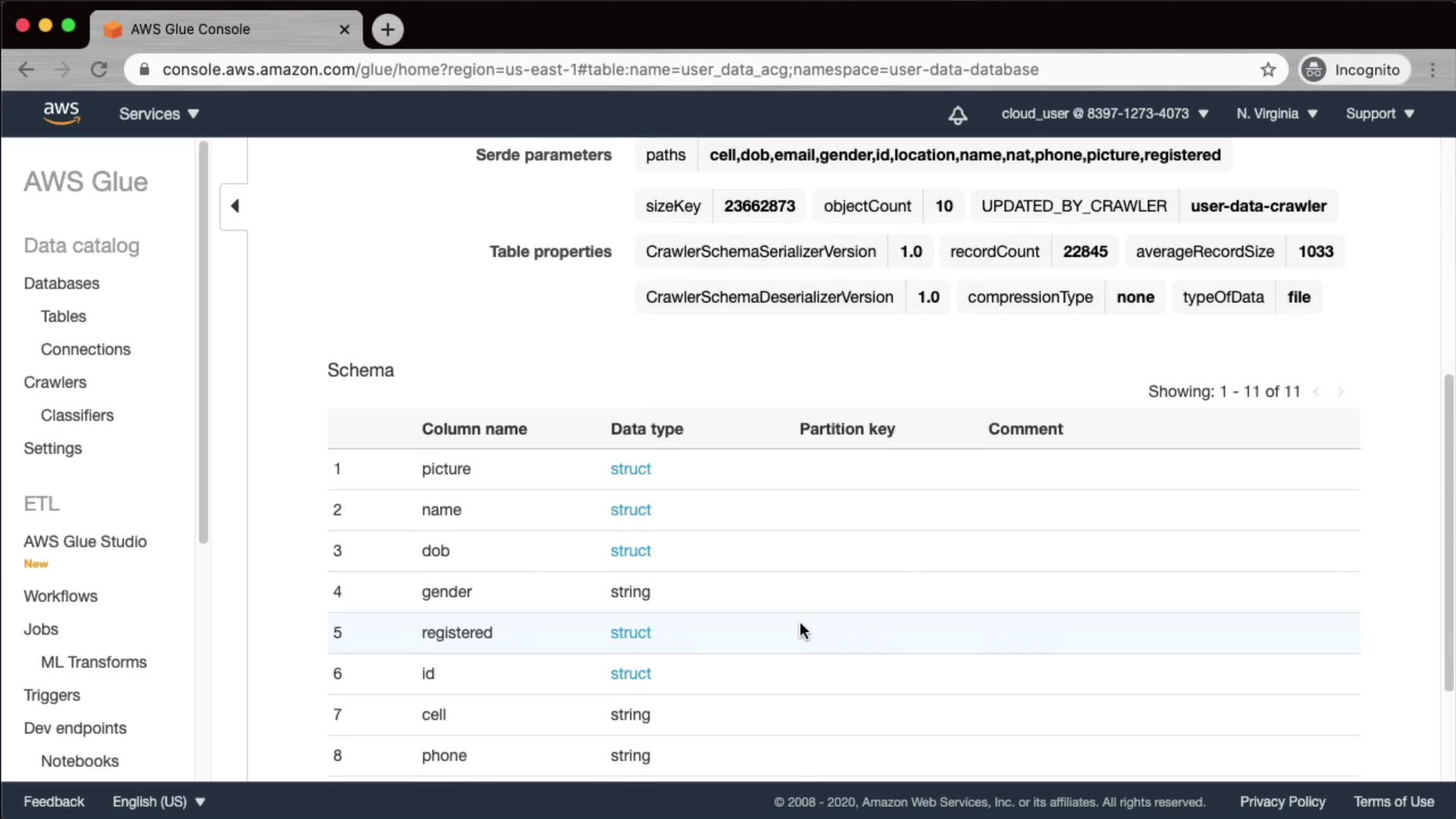Click the AWS logo home icon
The width and height of the screenshot is (1456, 819).
(x=61, y=113)
